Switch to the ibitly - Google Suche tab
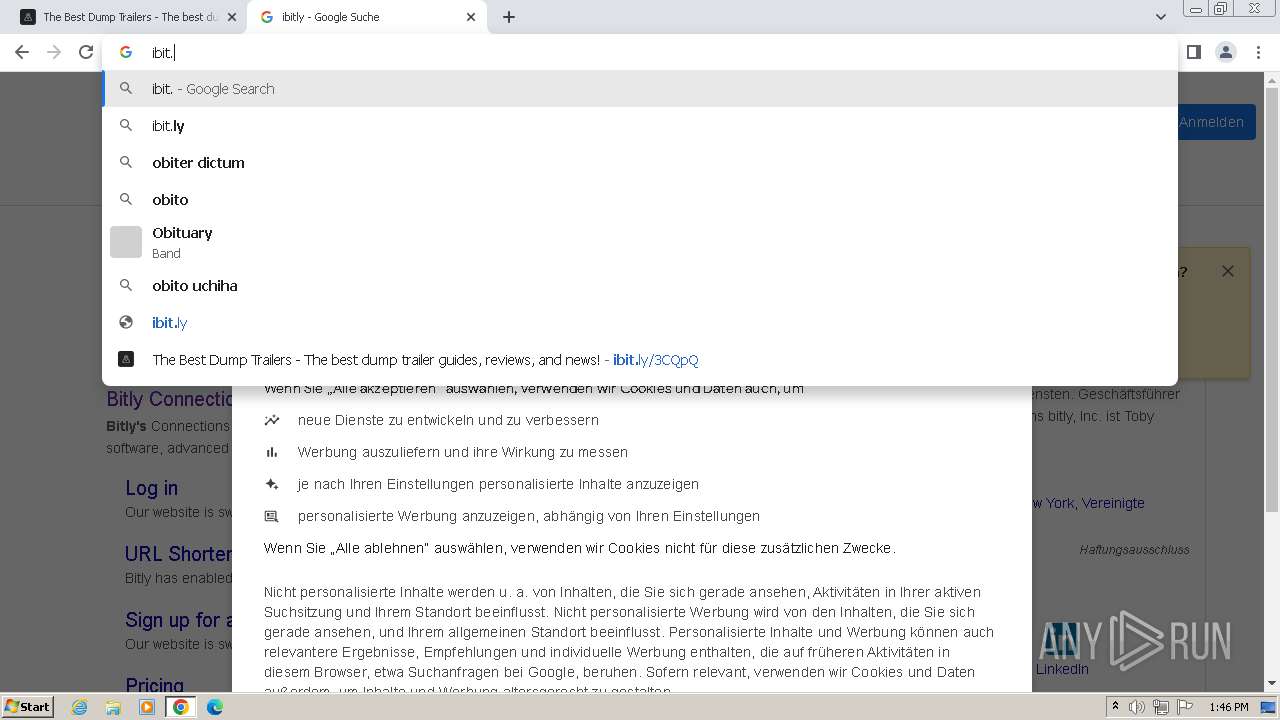 tap(366, 17)
